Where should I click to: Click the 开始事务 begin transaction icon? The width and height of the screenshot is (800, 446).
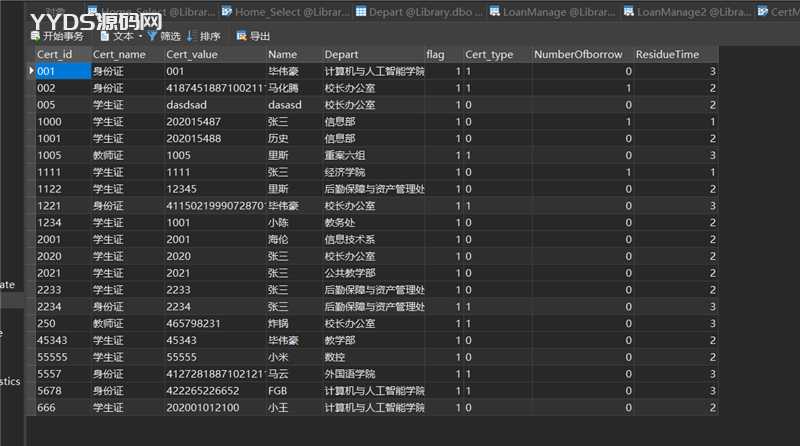36,36
